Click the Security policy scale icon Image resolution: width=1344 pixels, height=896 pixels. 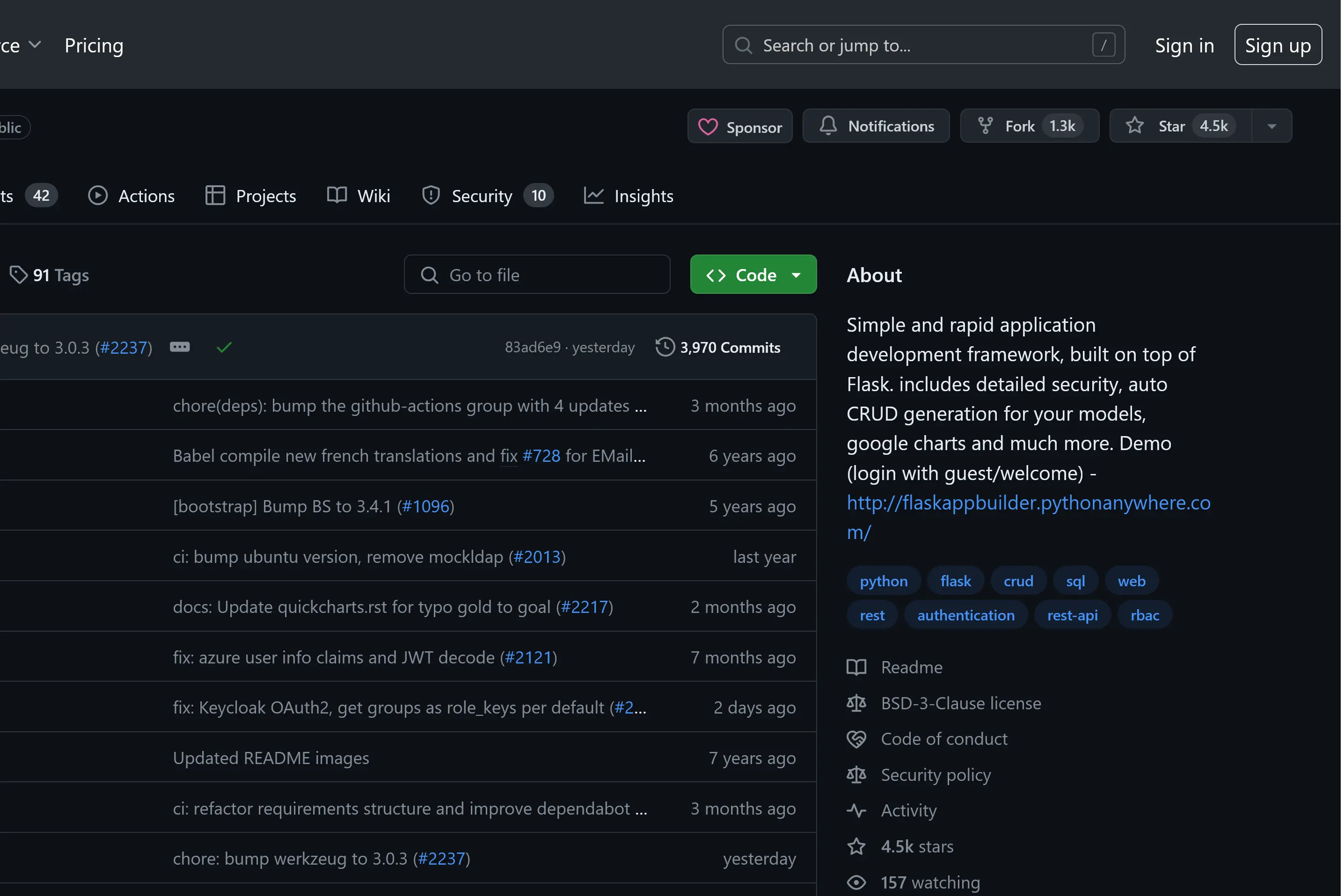[856, 775]
